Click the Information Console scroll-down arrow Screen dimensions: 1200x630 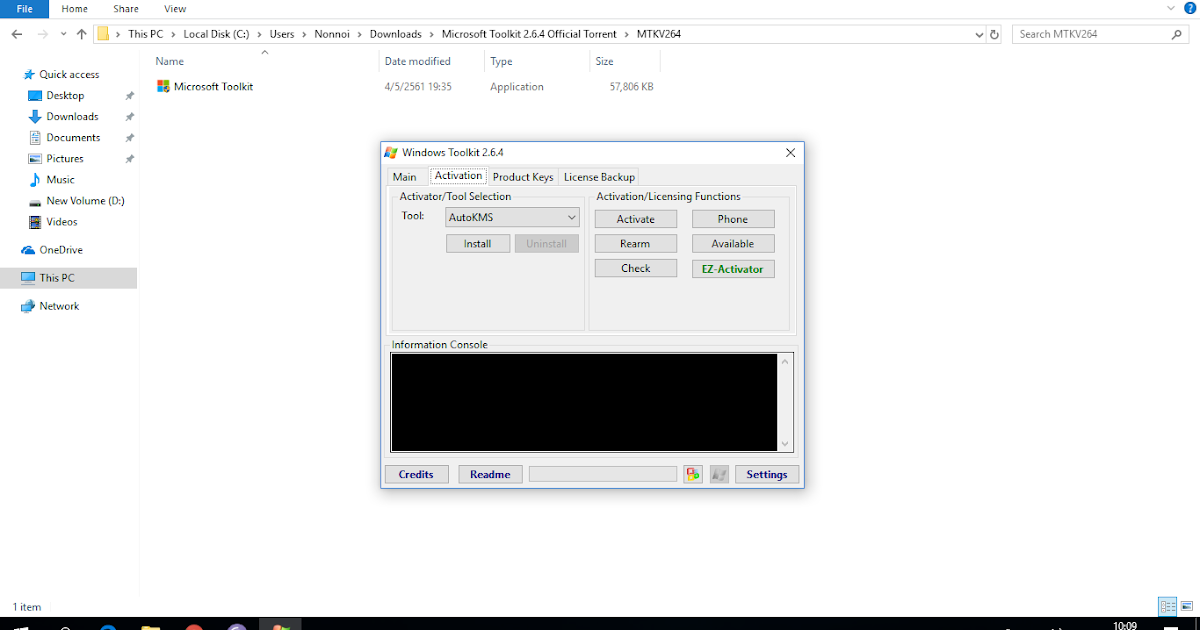[785, 443]
